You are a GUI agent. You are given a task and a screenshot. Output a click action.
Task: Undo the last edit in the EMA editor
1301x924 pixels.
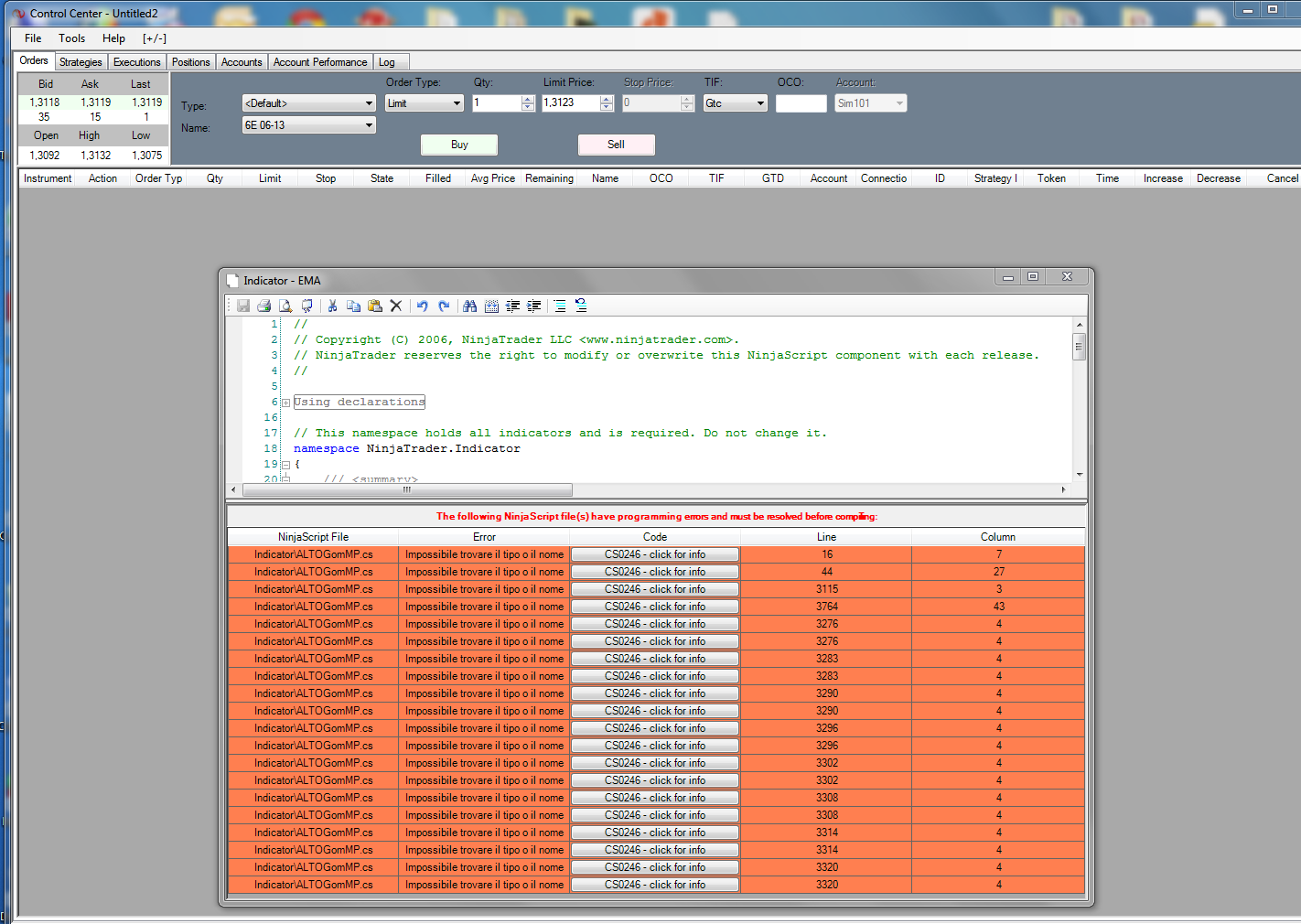(422, 306)
